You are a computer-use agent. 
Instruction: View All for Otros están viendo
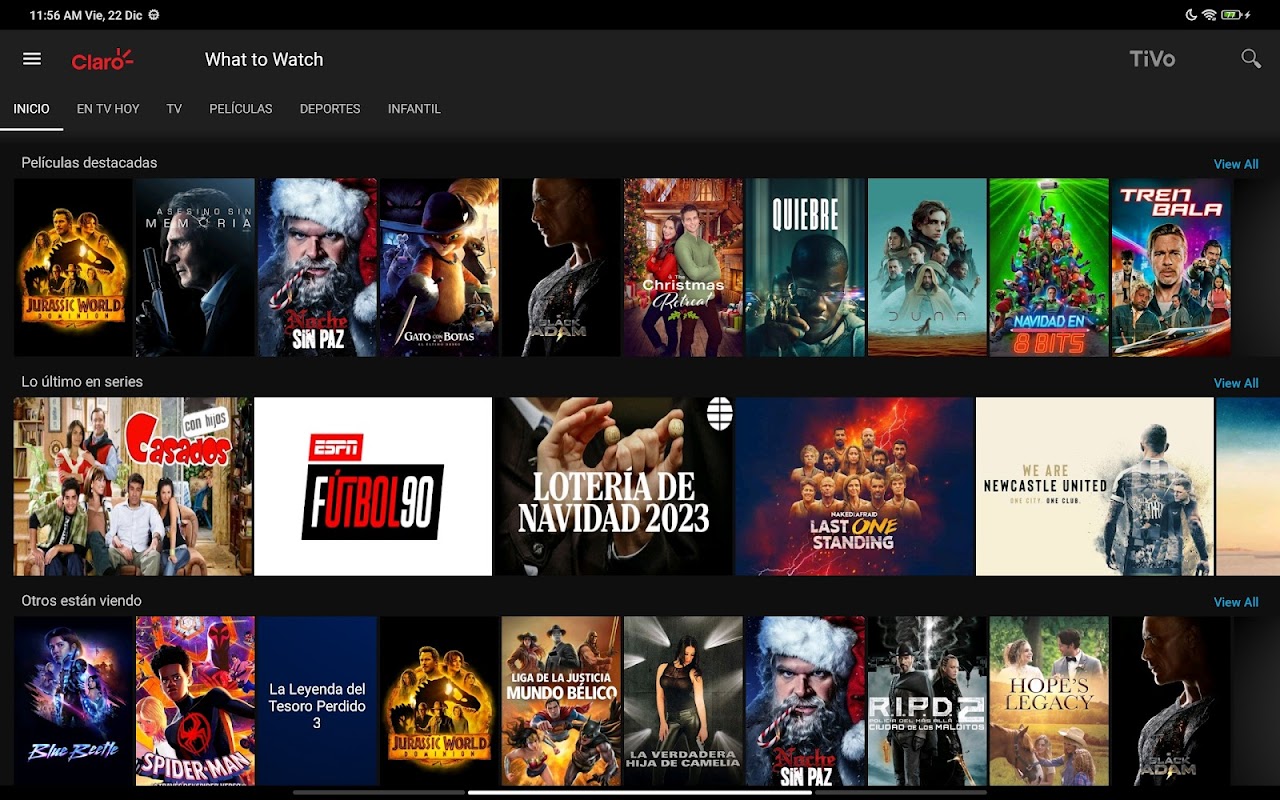click(x=1236, y=602)
